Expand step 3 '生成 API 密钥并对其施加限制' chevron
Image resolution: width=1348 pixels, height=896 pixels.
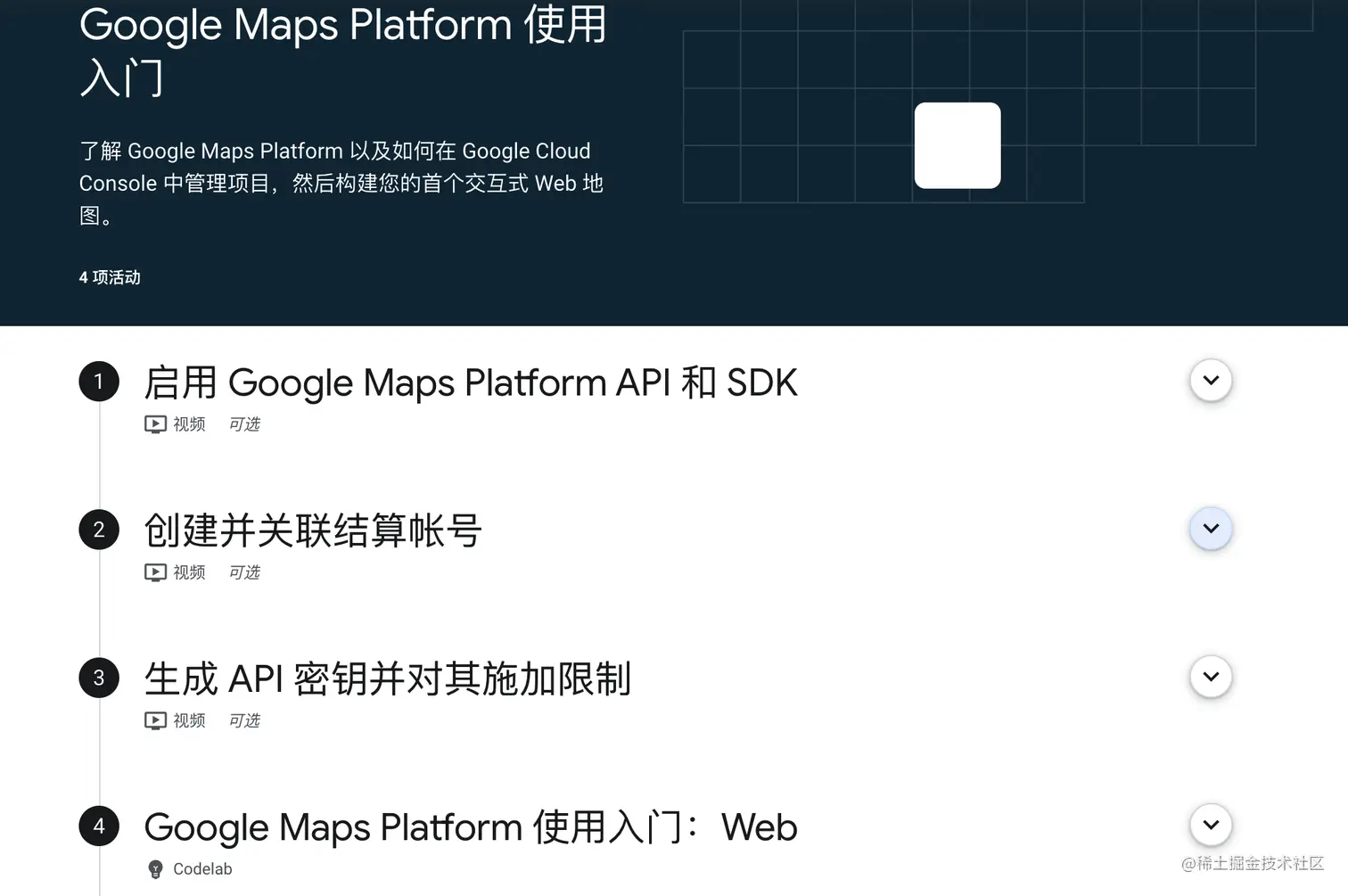(x=1211, y=677)
